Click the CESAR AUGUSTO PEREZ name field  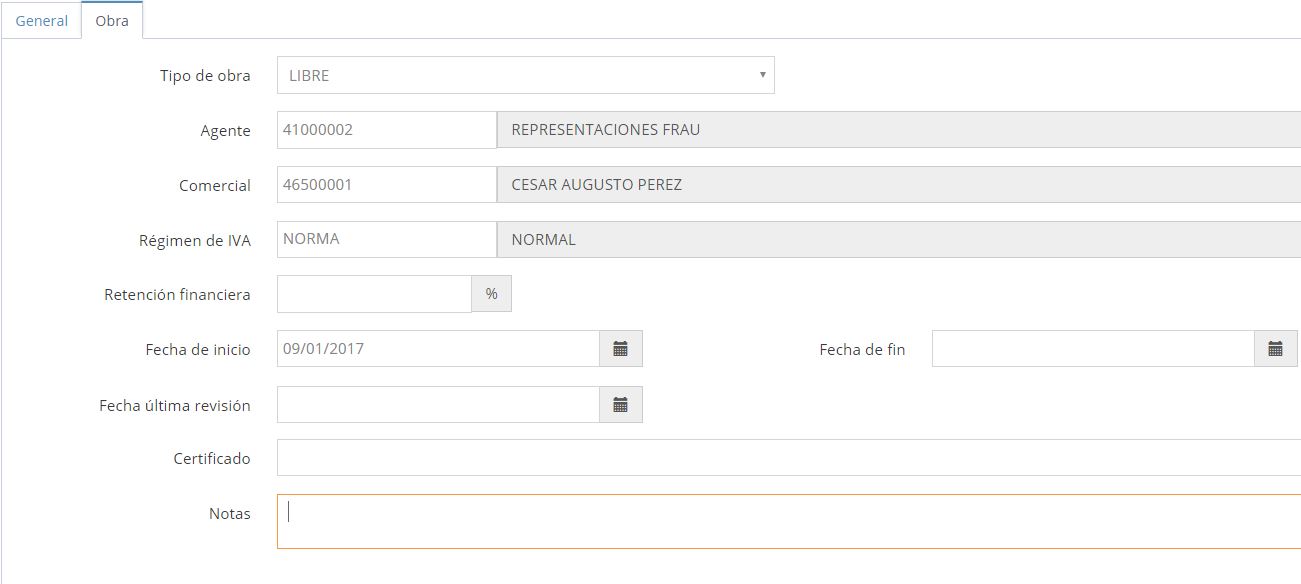(x=898, y=185)
